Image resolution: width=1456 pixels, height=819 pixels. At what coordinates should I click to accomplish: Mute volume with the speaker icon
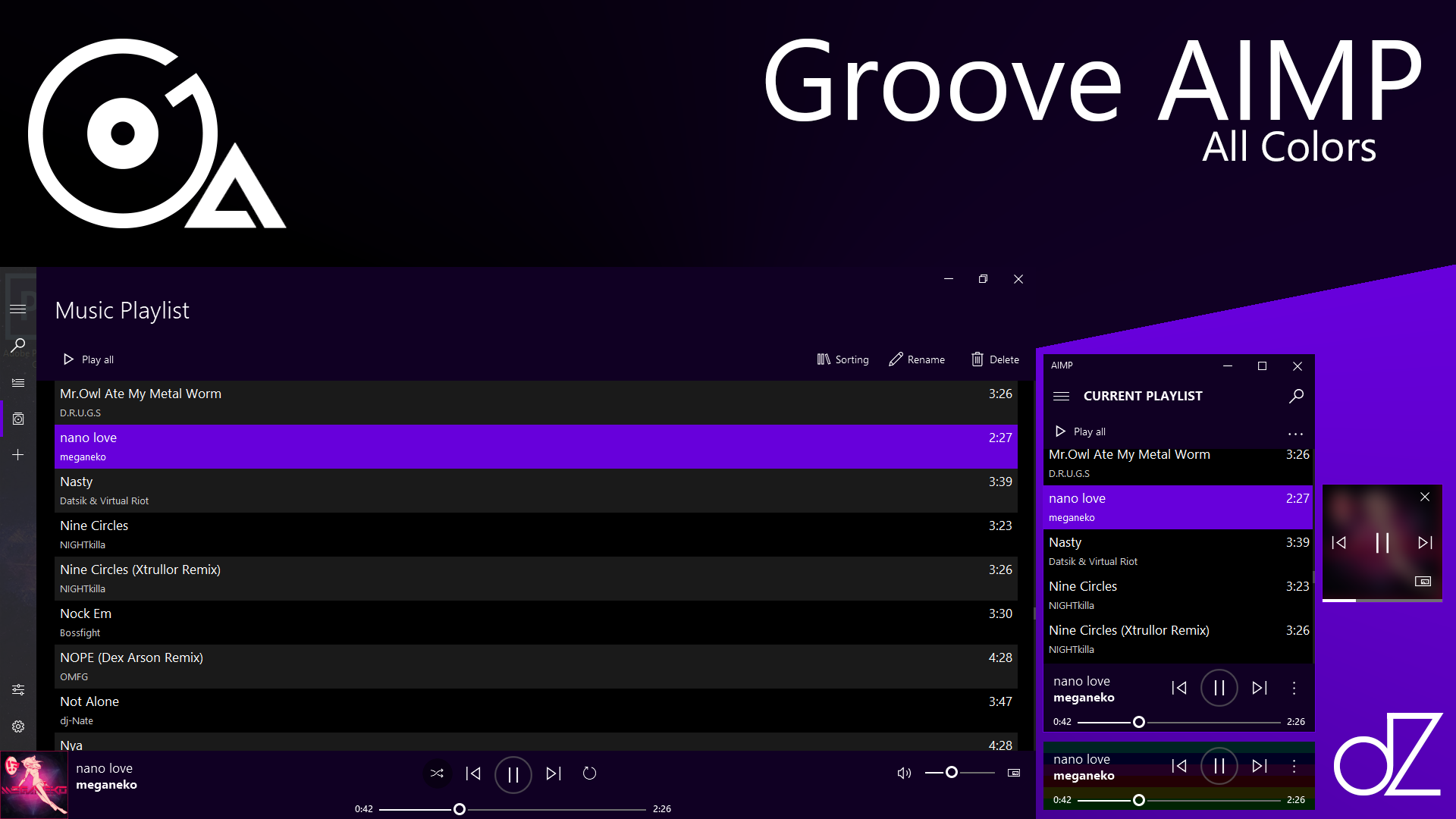(x=904, y=773)
